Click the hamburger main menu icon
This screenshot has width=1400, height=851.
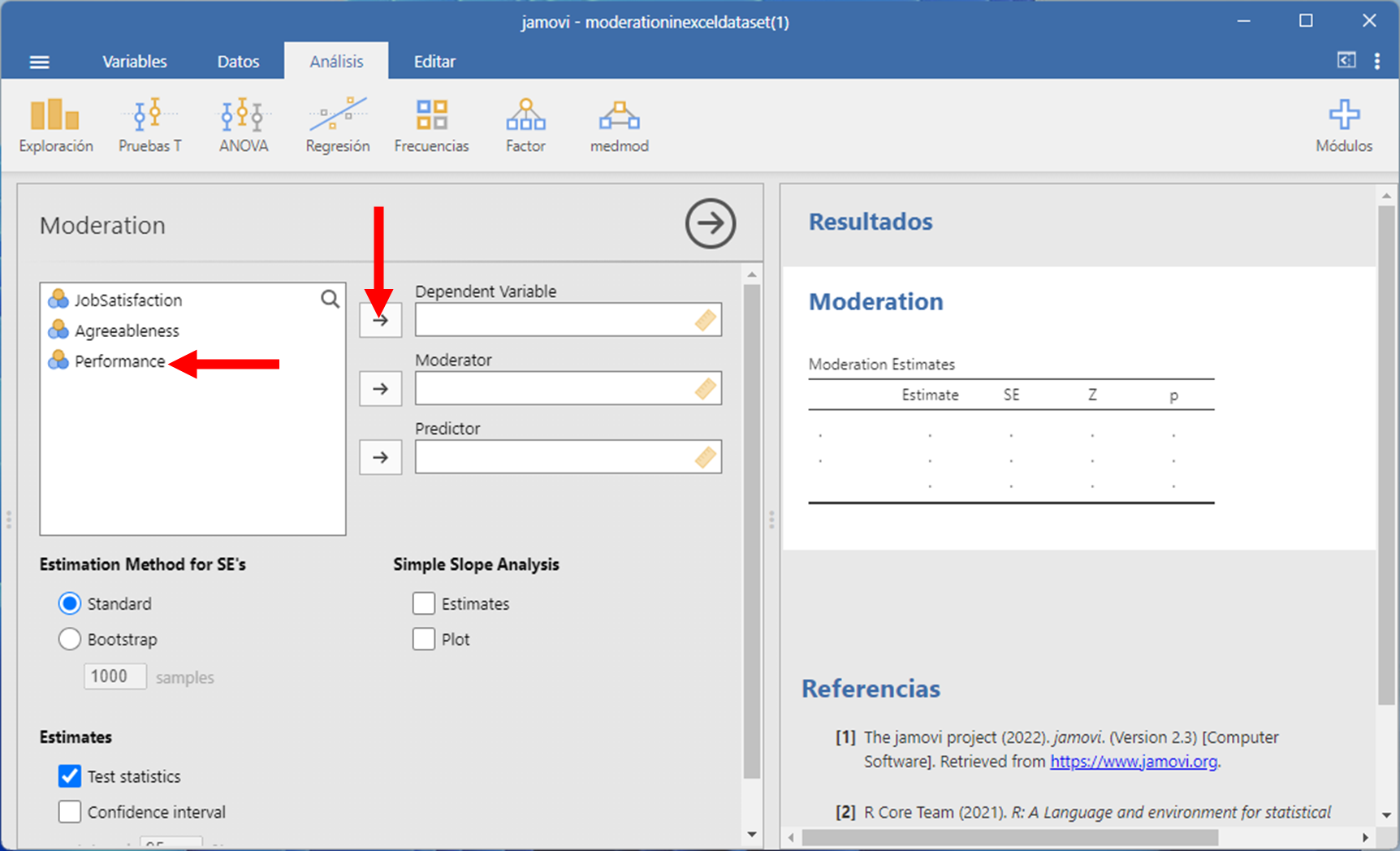(39, 62)
